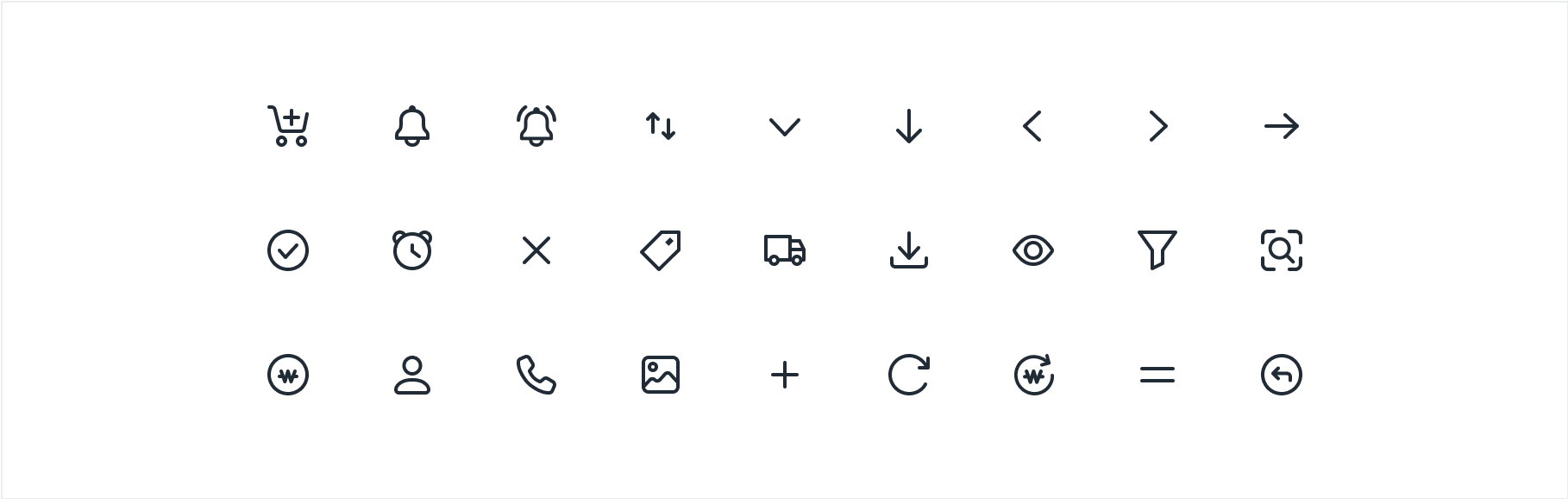Choose the price tag icon
The width and height of the screenshot is (1568, 499).
coord(661,250)
